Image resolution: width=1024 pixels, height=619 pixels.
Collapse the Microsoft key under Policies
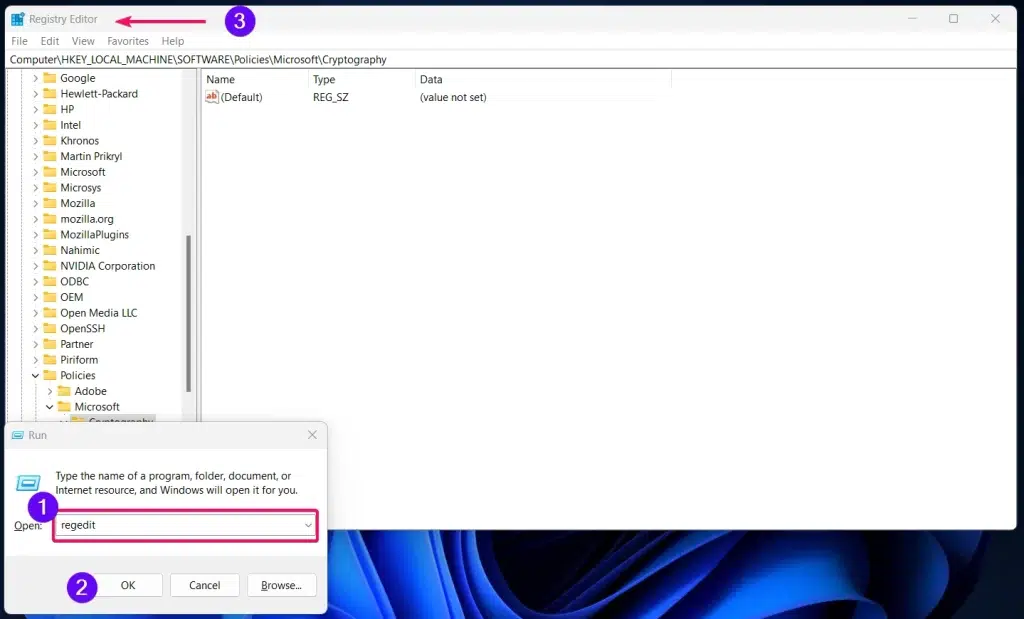pos(50,407)
